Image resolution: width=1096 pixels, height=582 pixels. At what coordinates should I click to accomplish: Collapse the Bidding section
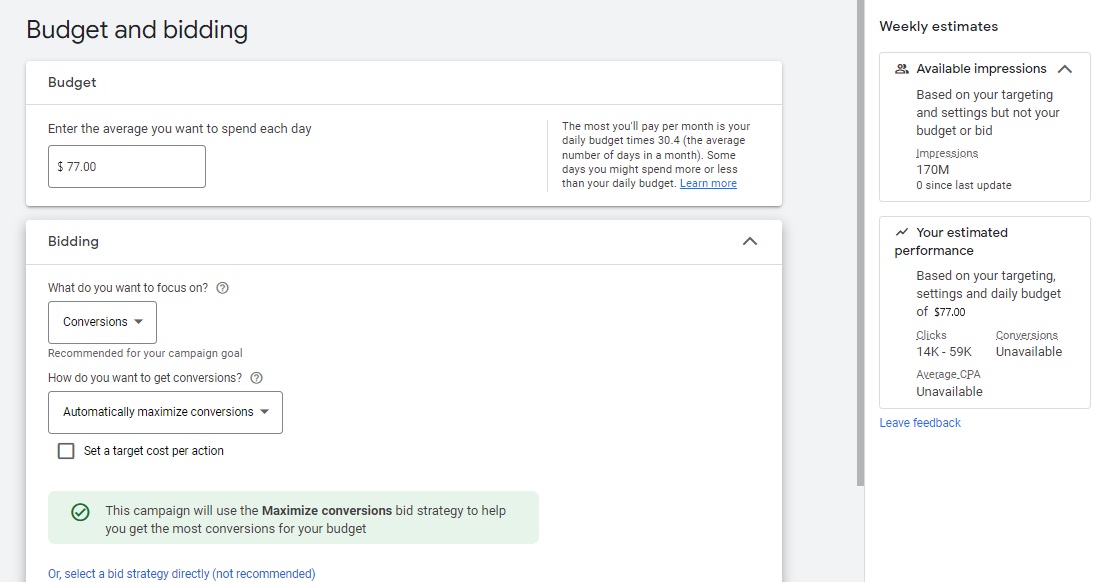(750, 241)
